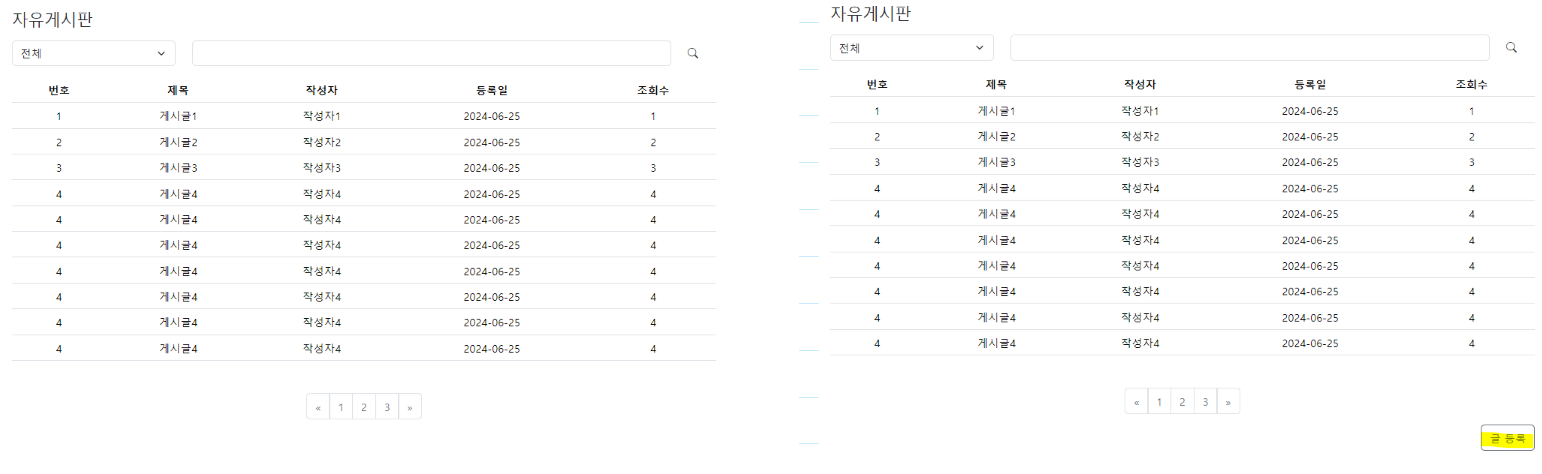Viewport: 1542px width, 474px height.
Task: Open post 게시글3 in left board
Action: point(178,168)
